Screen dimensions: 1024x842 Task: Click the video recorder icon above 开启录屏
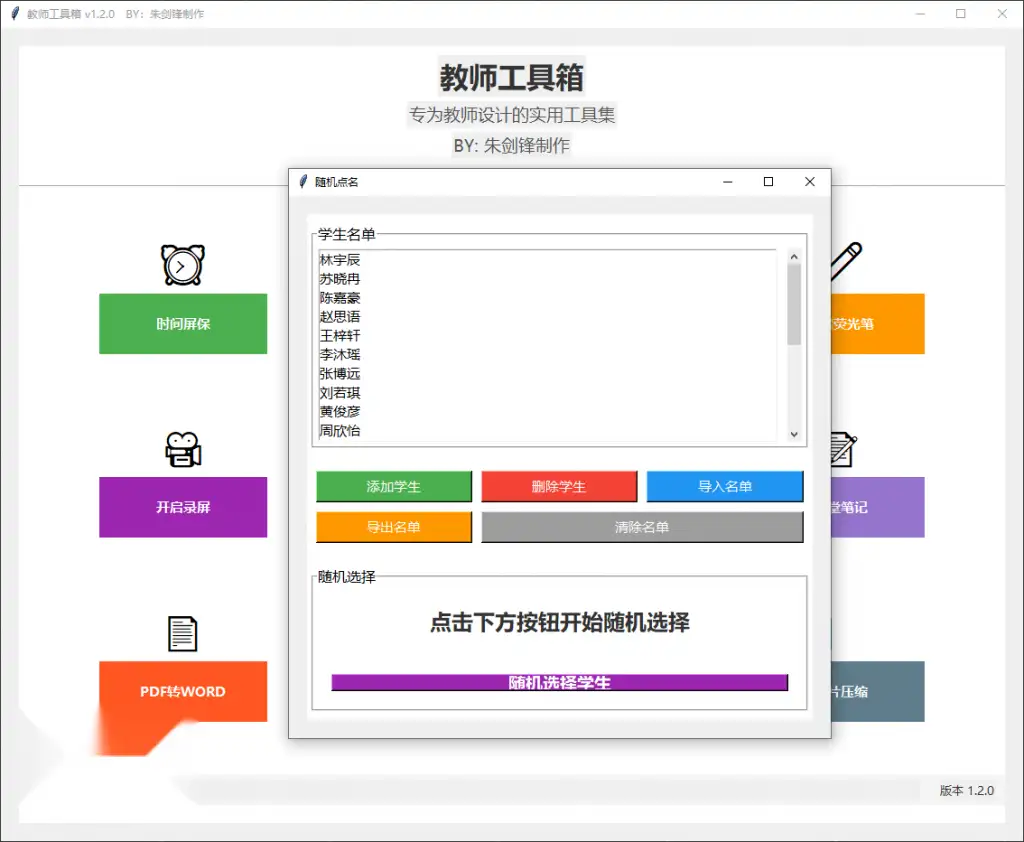click(183, 450)
